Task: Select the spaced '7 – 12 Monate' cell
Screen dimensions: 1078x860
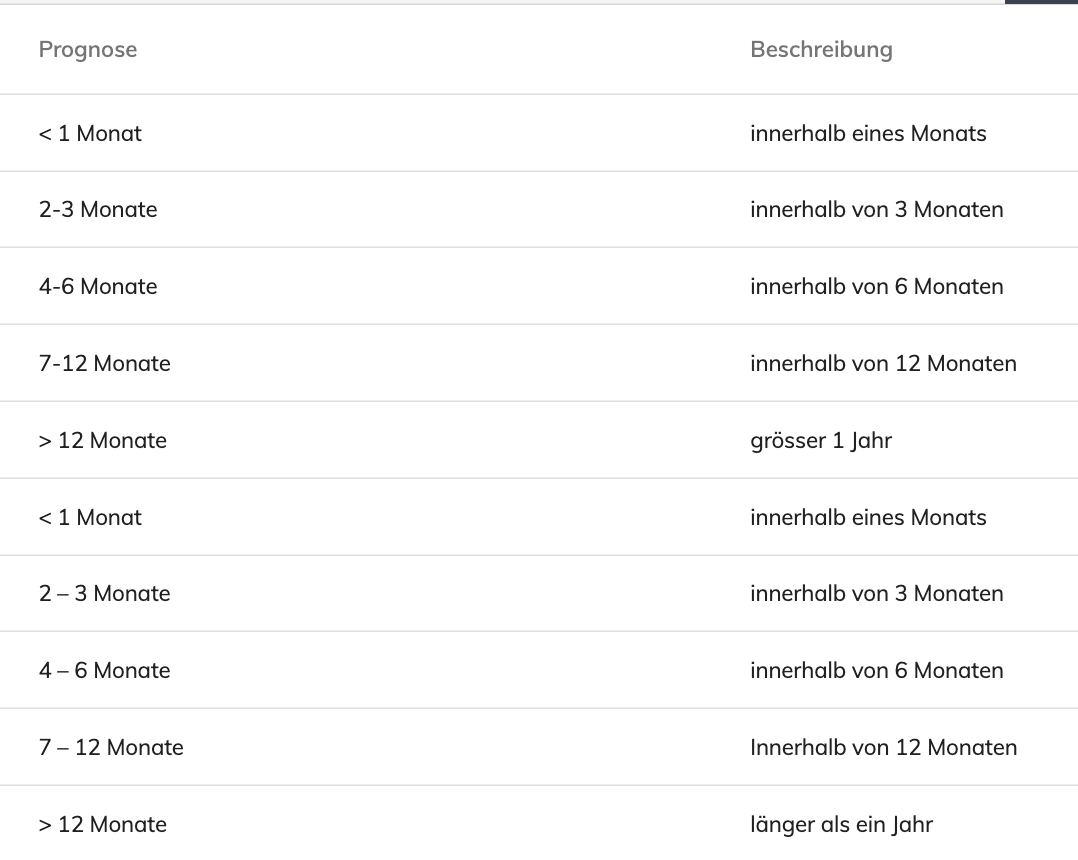Action: coord(111,748)
